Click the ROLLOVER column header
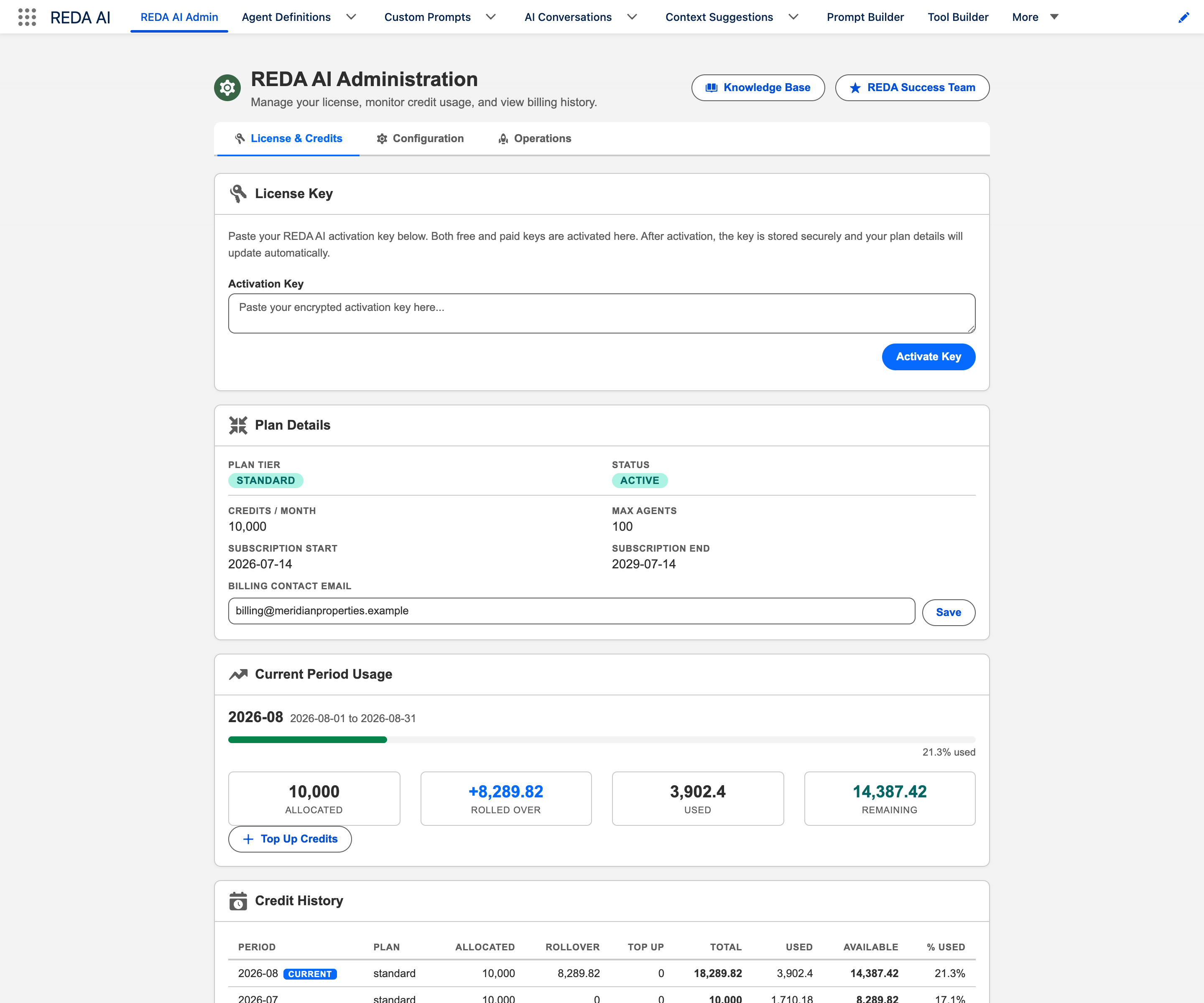Viewport: 1204px width, 1003px height. [572, 947]
